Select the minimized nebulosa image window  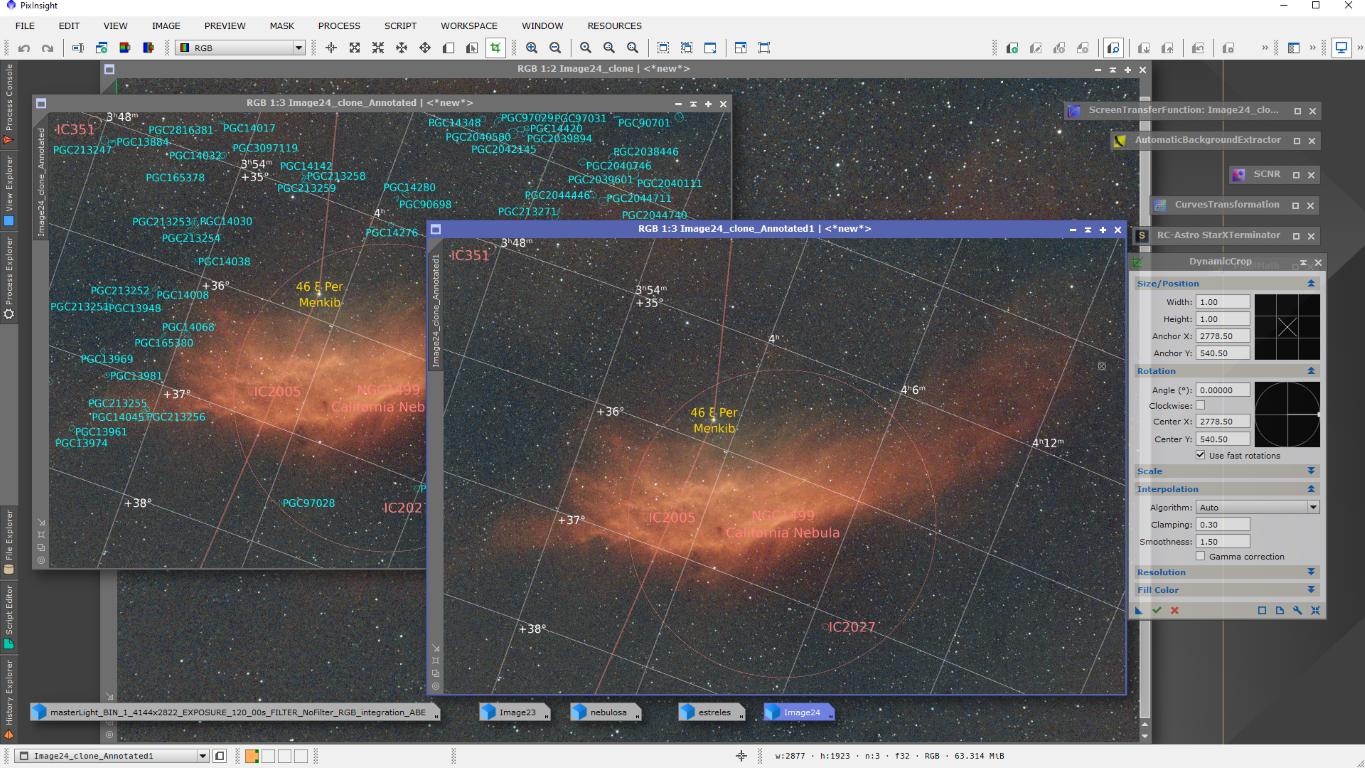tap(607, 712)
